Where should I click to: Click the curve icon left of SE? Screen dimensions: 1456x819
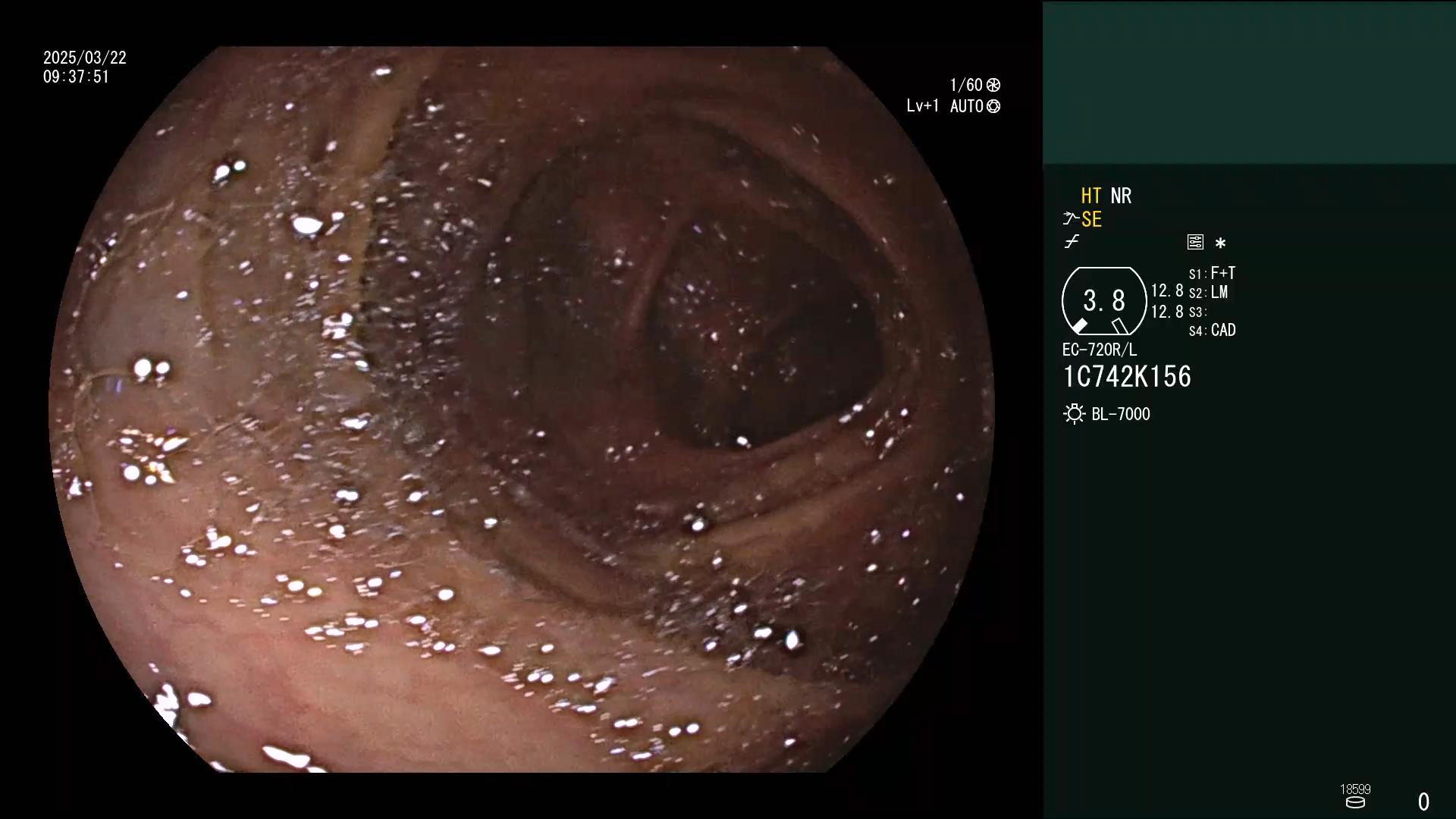(1070, 219)
